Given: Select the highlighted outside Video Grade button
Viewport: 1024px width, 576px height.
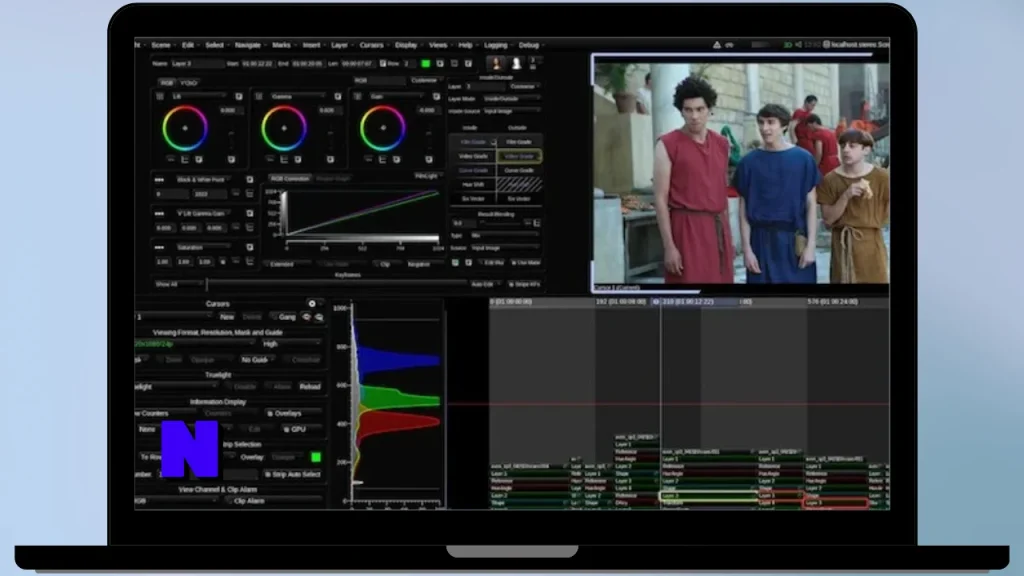Looking at the screenshot, I should [x=519, y=156].
